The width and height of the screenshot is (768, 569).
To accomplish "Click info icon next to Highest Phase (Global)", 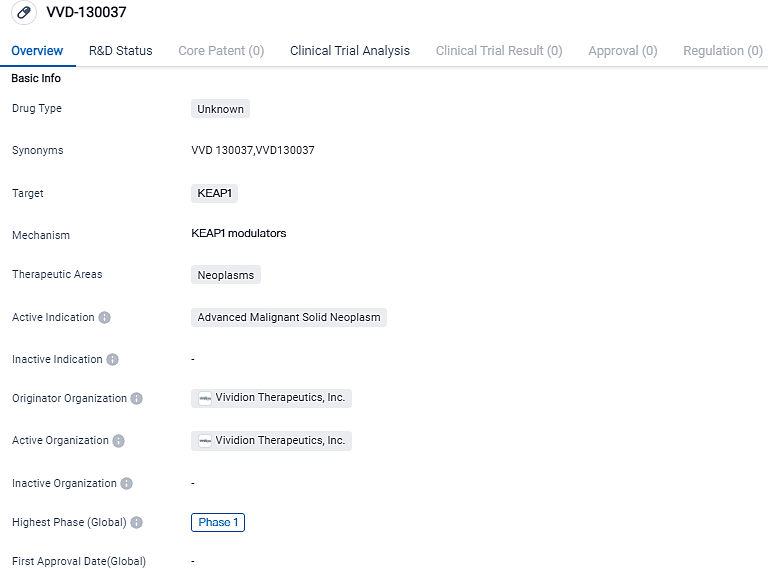I will pos(137,523).
